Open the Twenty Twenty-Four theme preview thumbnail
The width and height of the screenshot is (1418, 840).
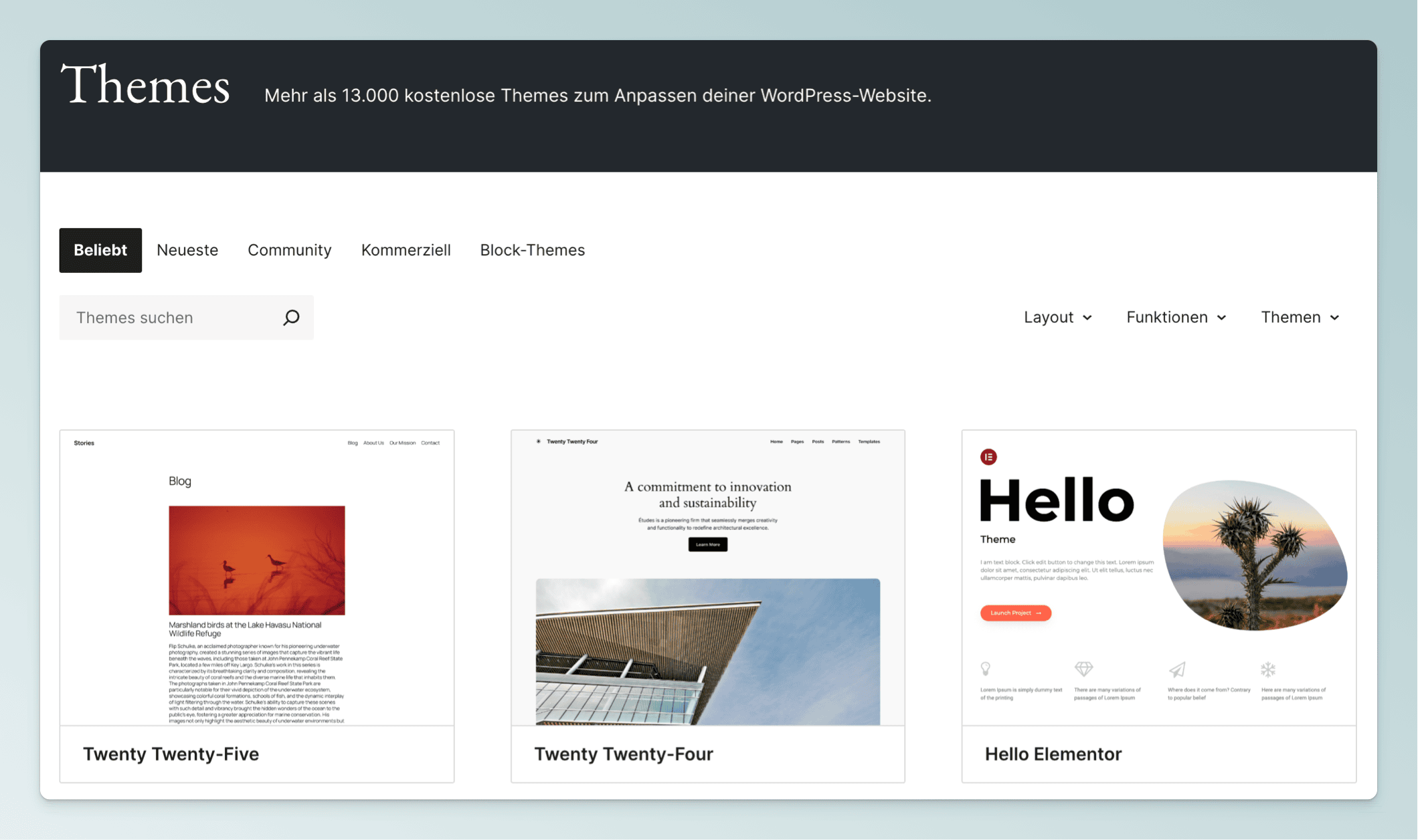(x=708, y=578)
